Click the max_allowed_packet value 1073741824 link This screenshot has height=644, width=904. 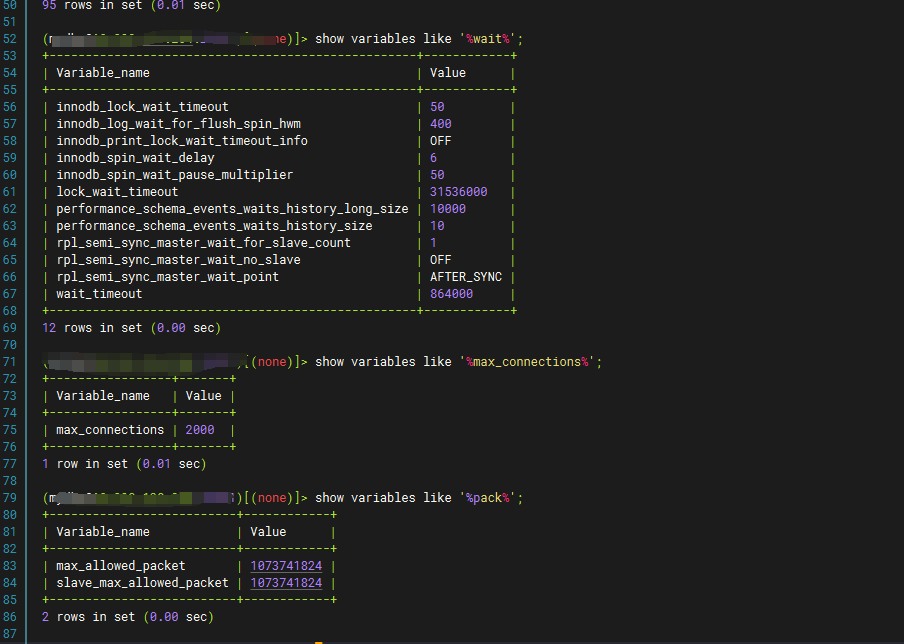[286, 566]
